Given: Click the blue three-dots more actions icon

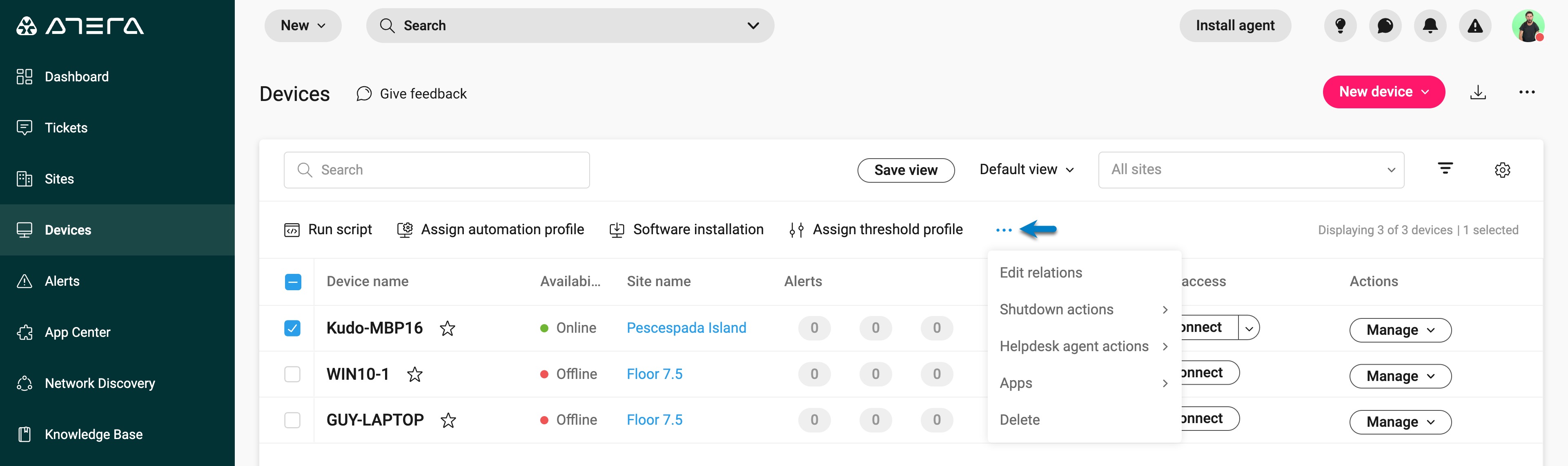Looking at the screenshot, I should [x=1004, y=230].
